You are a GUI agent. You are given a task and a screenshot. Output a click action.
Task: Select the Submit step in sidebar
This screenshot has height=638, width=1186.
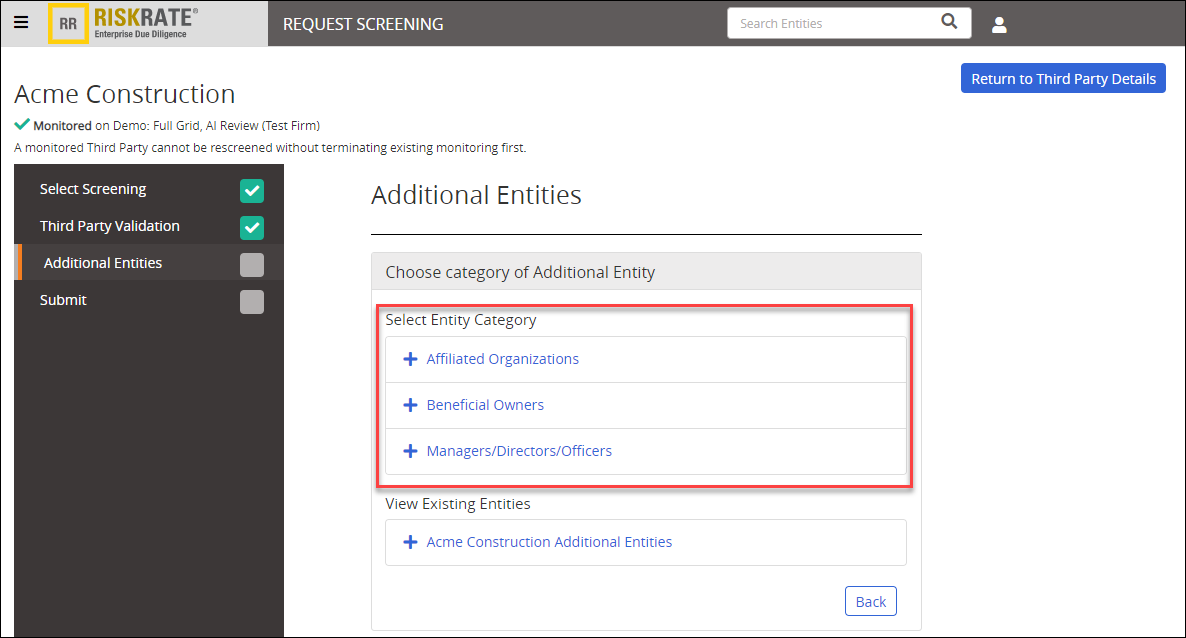(x=63, y=299)
